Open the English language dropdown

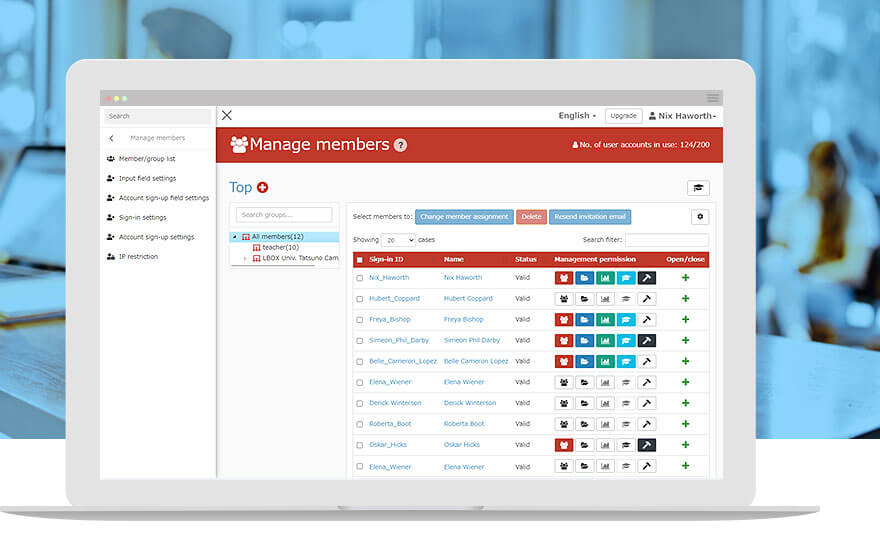click(577, 116)
